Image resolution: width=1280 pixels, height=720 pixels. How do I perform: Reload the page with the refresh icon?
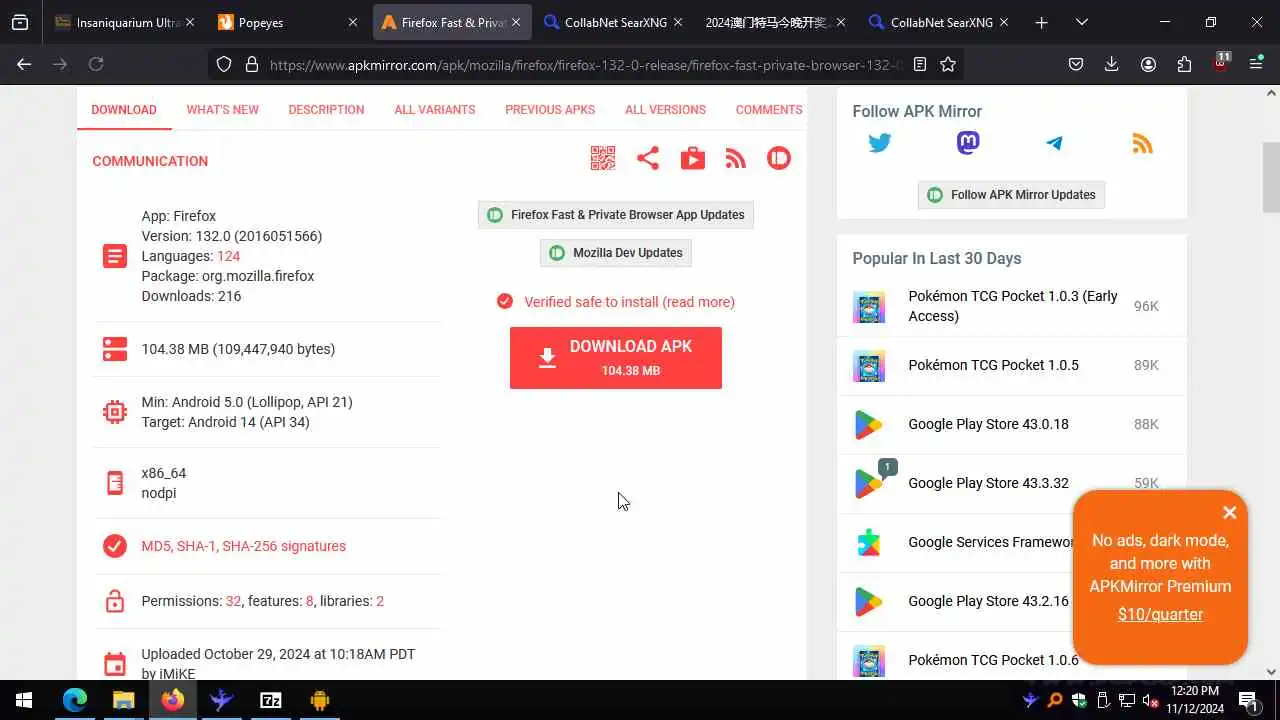(96, 64)
